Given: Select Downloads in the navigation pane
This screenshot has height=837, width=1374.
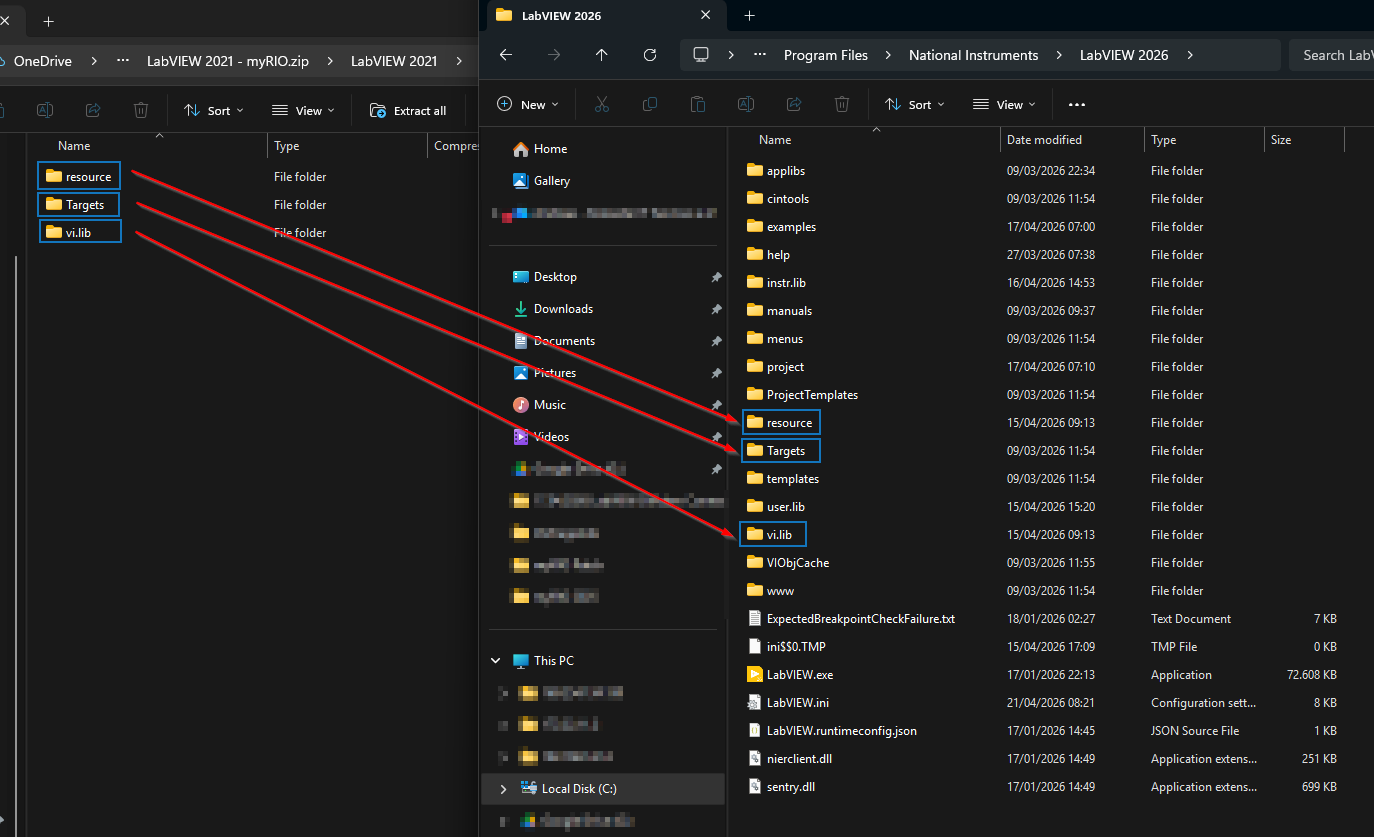Looking at the screenshot, I should tap(563, 309).
